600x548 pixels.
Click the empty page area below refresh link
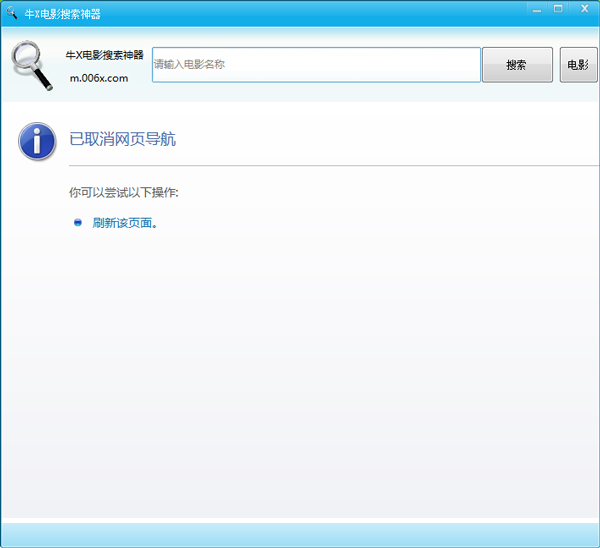[300, 380]
